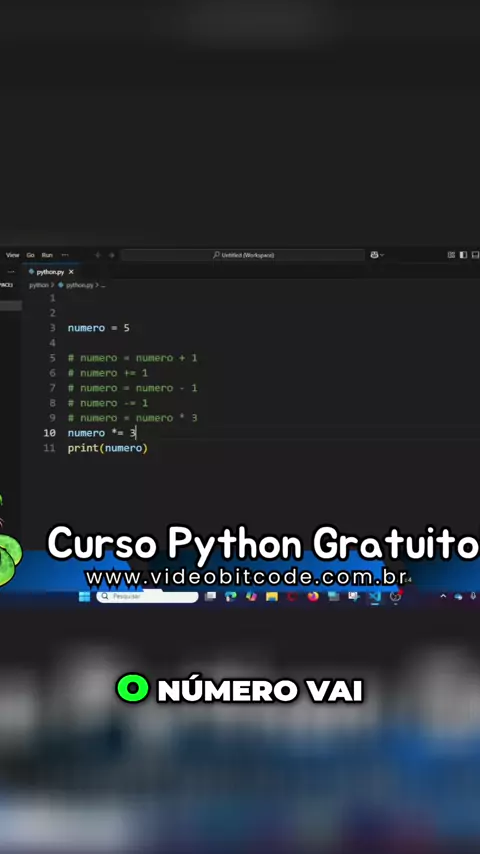The height and width of the screenshot is (854, 480).
Task: Launch Firefox from the taskbar
Action: [313, 597]
